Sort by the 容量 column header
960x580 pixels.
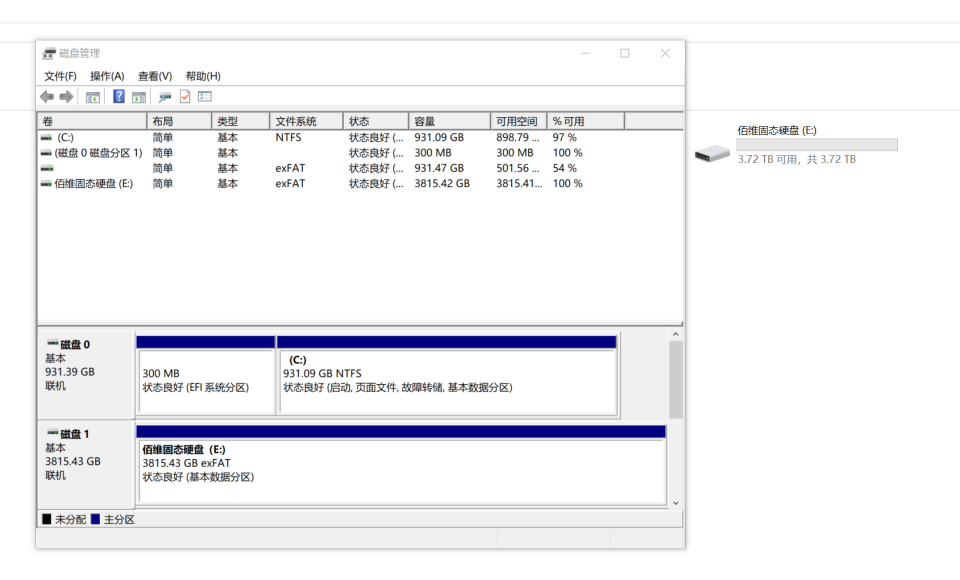click(x=449, y=121)
